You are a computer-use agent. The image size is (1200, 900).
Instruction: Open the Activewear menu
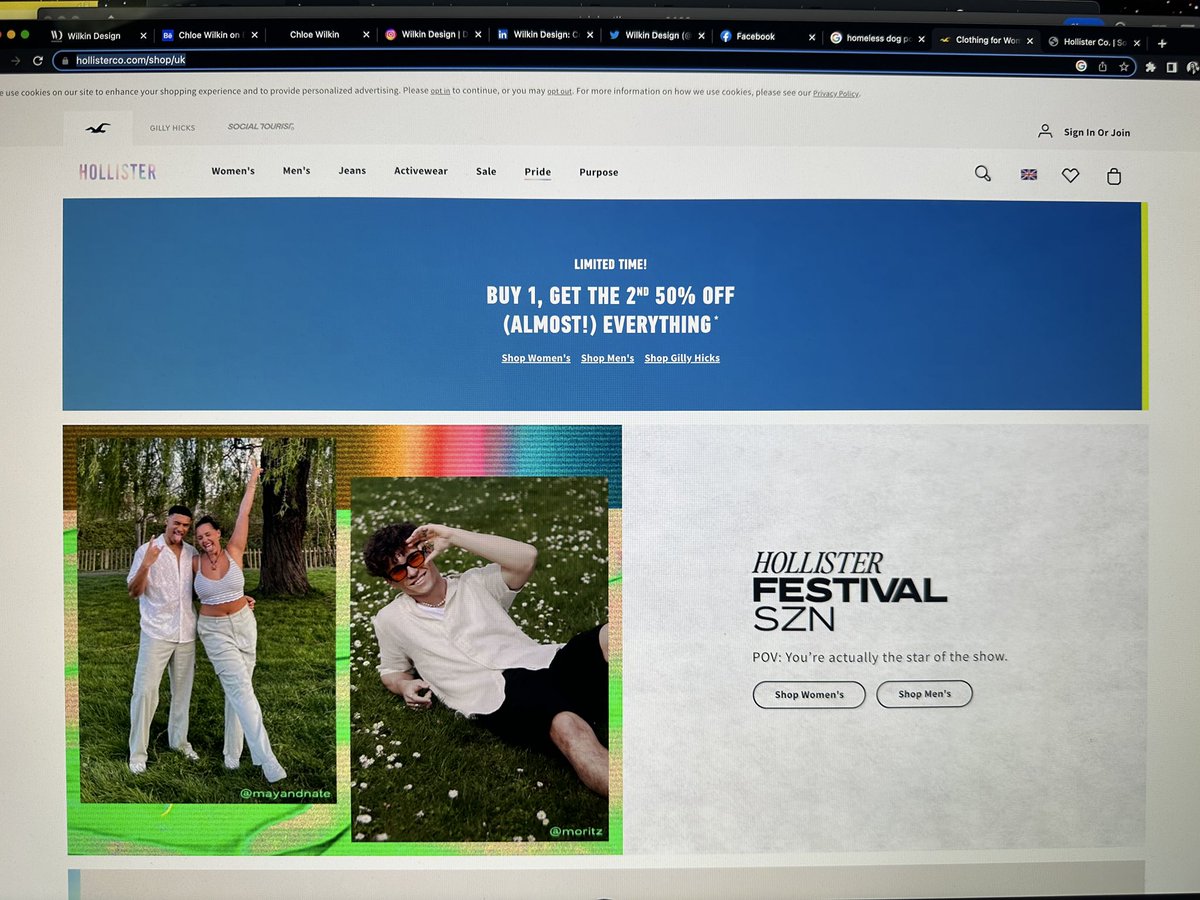point(421,171)
